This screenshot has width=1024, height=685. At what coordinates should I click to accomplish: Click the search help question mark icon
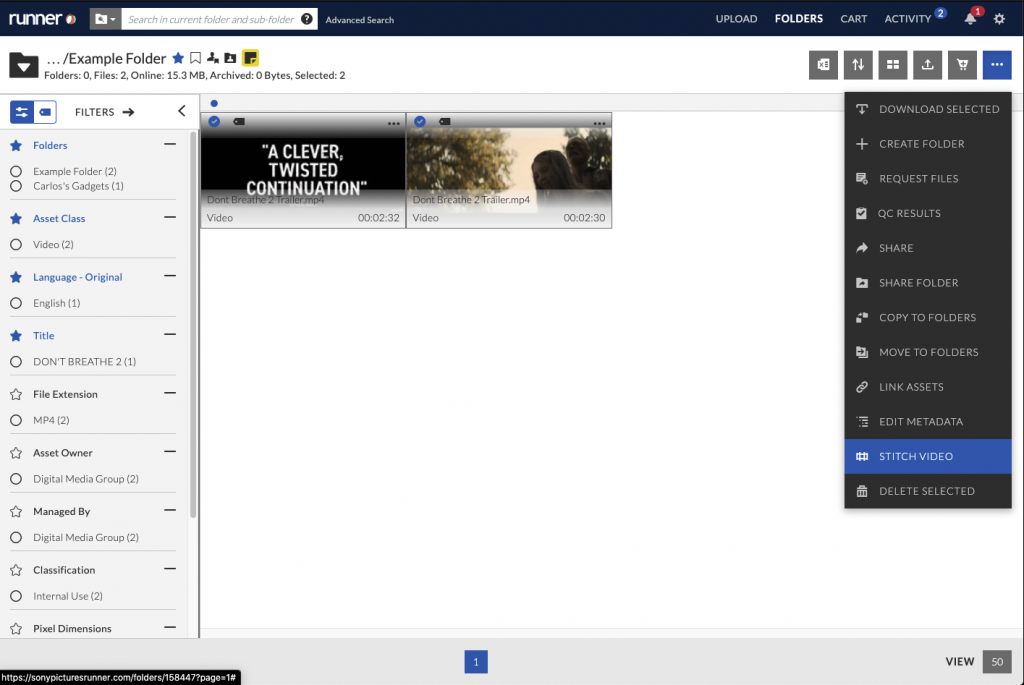307,19
